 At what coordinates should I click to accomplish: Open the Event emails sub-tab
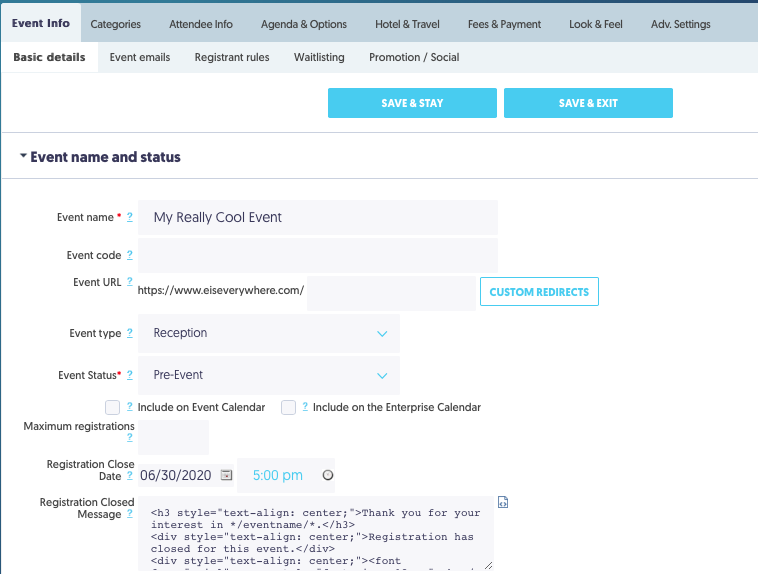[140, 58]
